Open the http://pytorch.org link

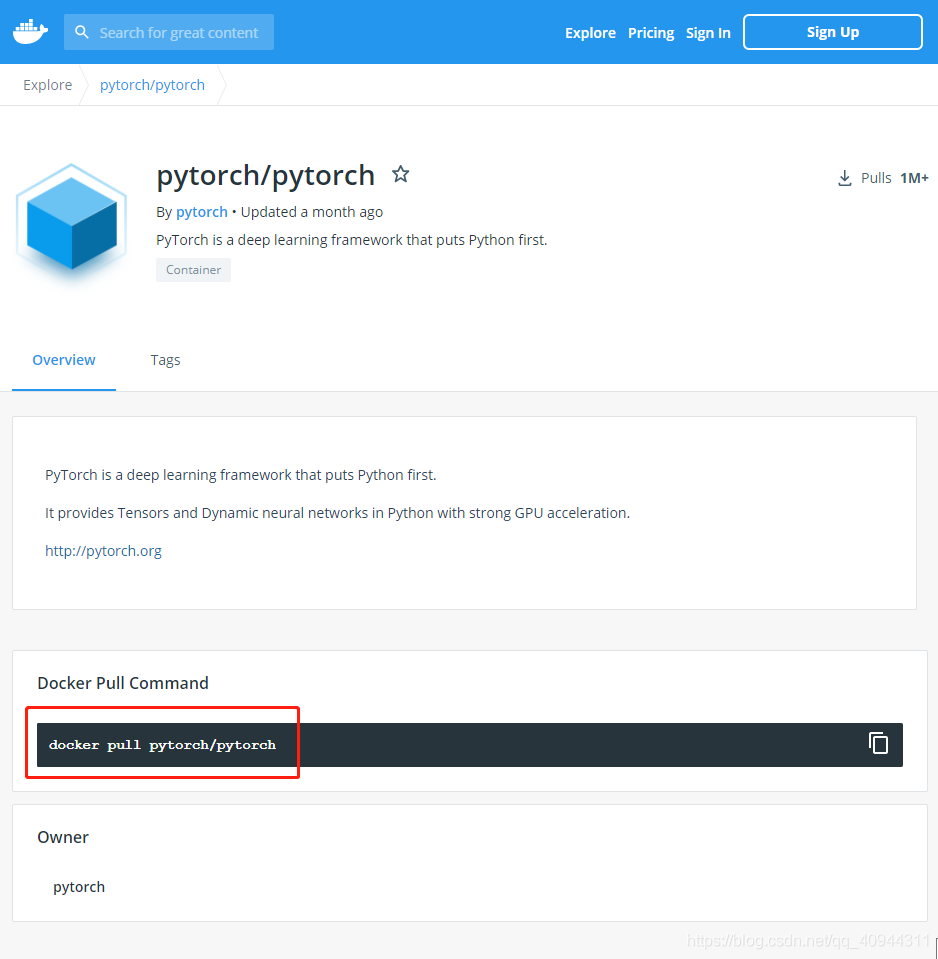click(103, 550)
